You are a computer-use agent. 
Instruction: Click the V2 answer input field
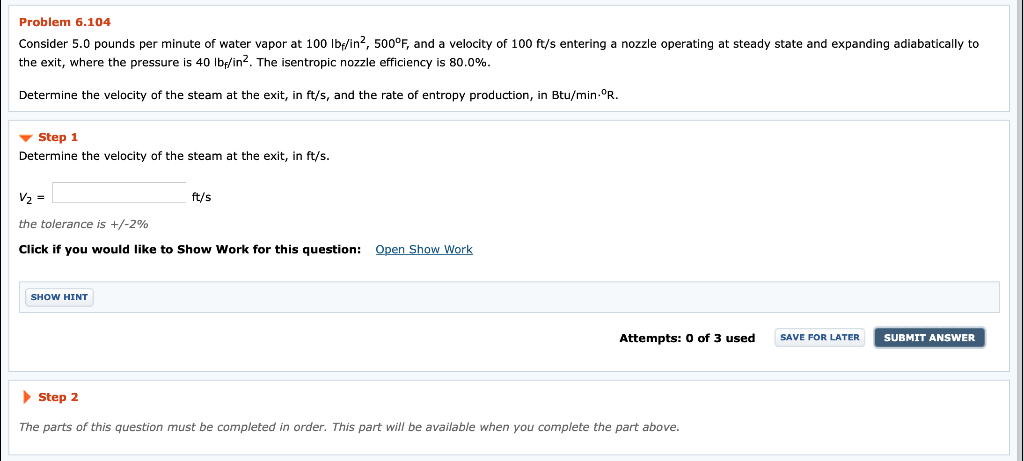point(119,193)
